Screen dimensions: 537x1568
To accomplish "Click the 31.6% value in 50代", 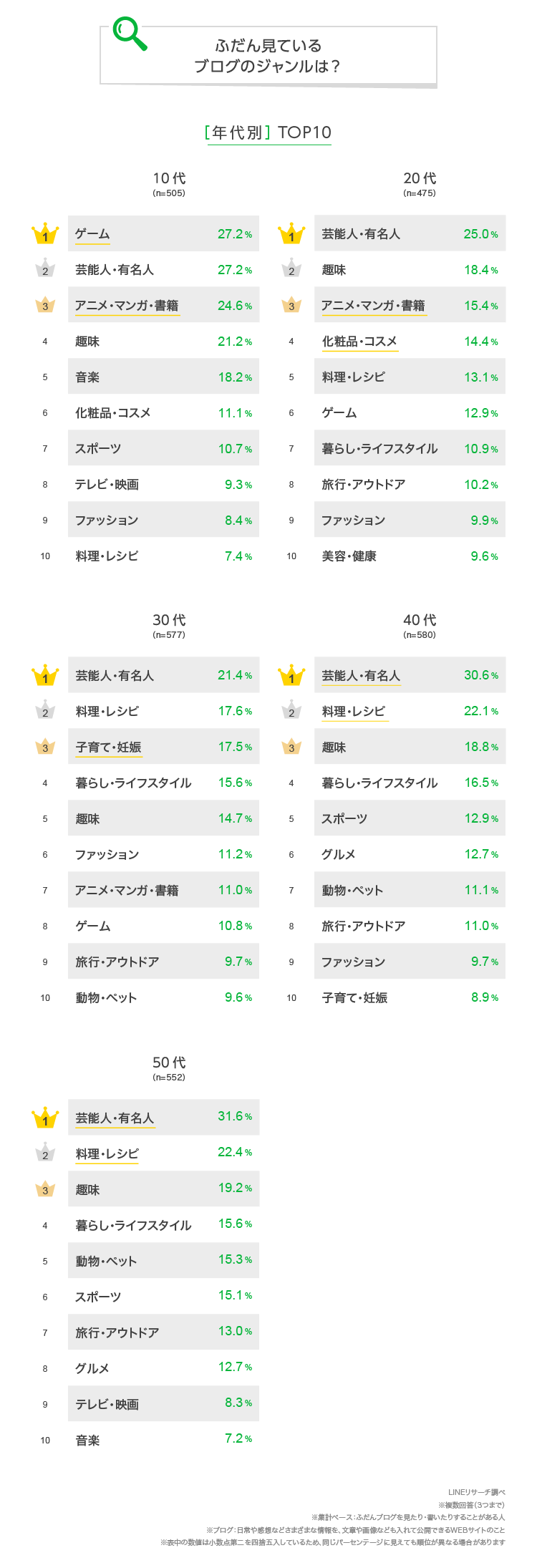I will (235, 1117).
